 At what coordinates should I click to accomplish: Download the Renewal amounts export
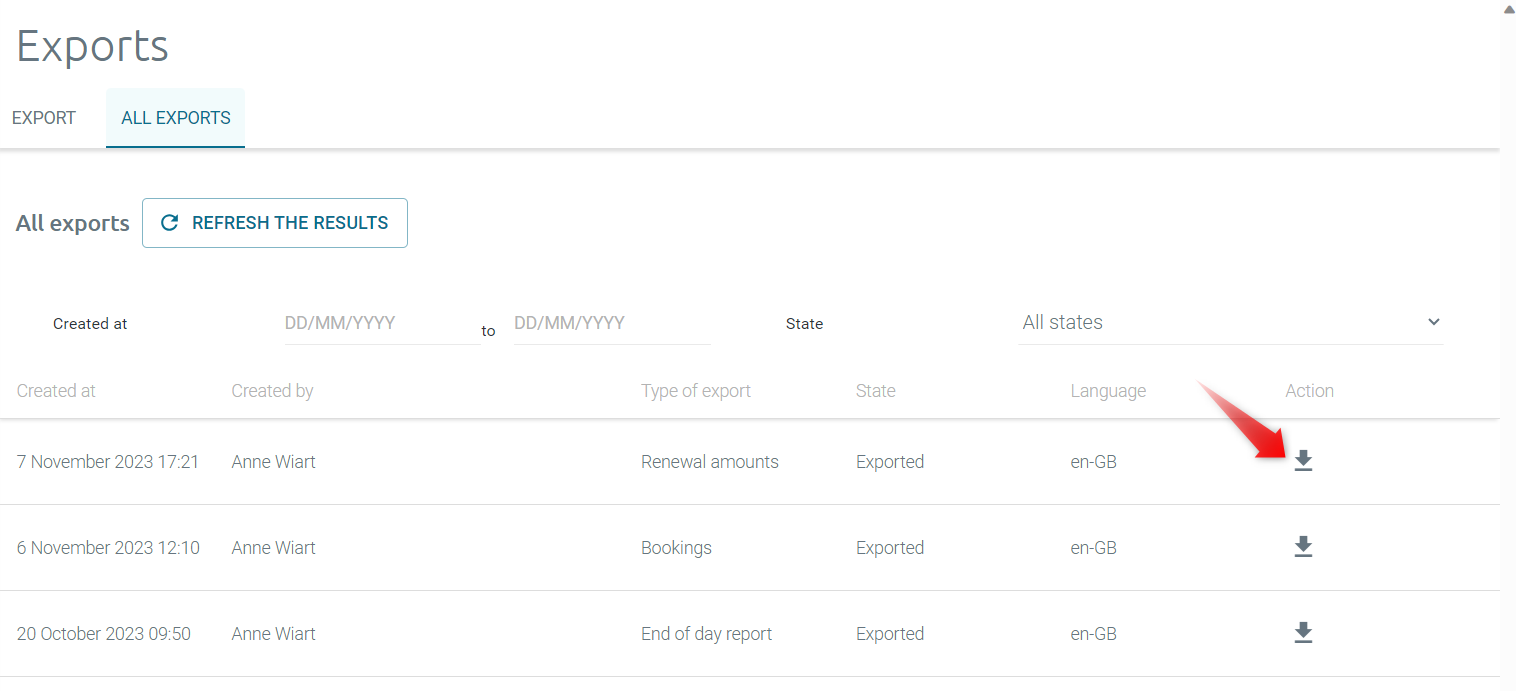tap(1303, 461)
